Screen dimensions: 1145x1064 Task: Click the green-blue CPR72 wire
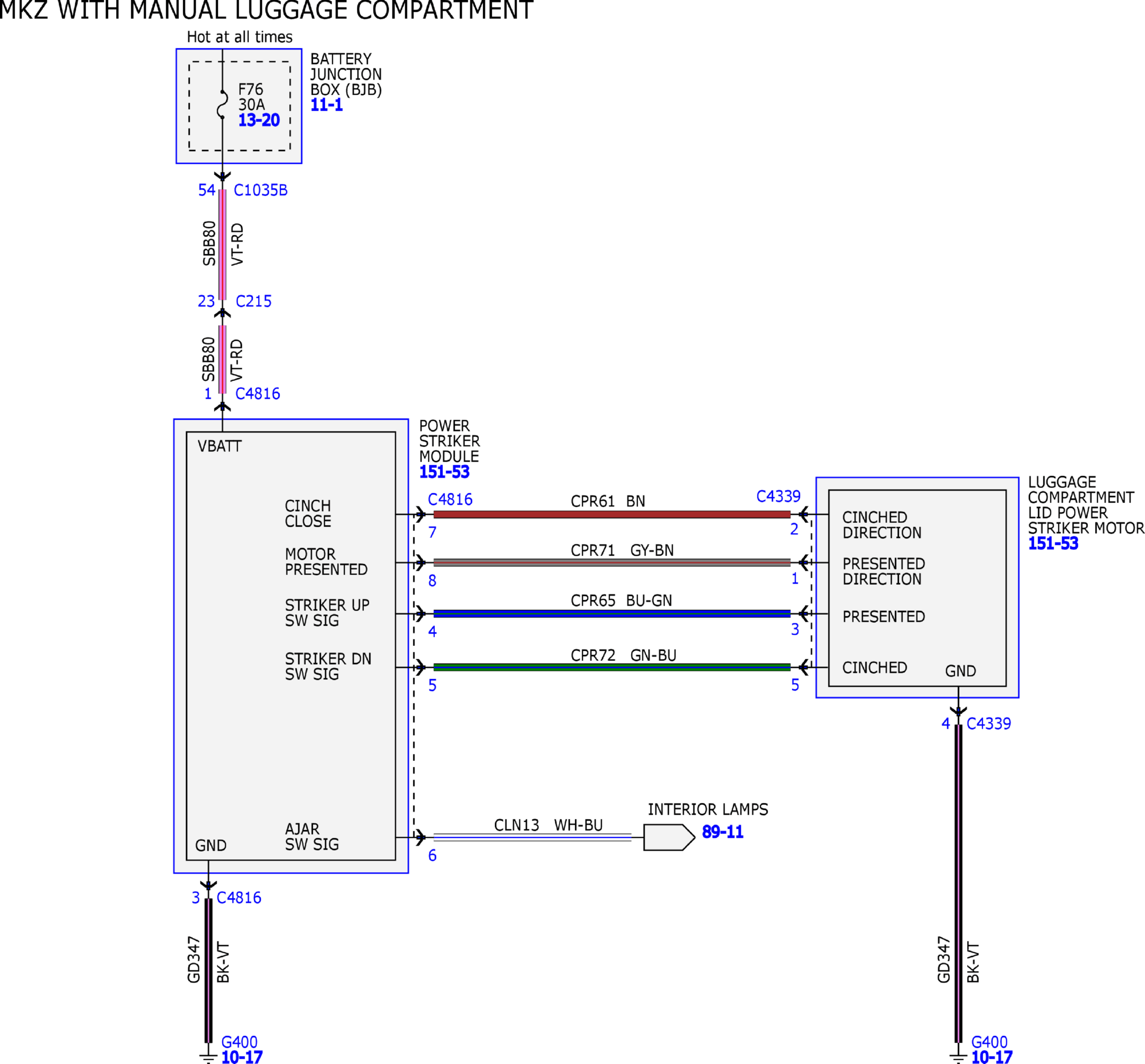[x=612, y=667]
